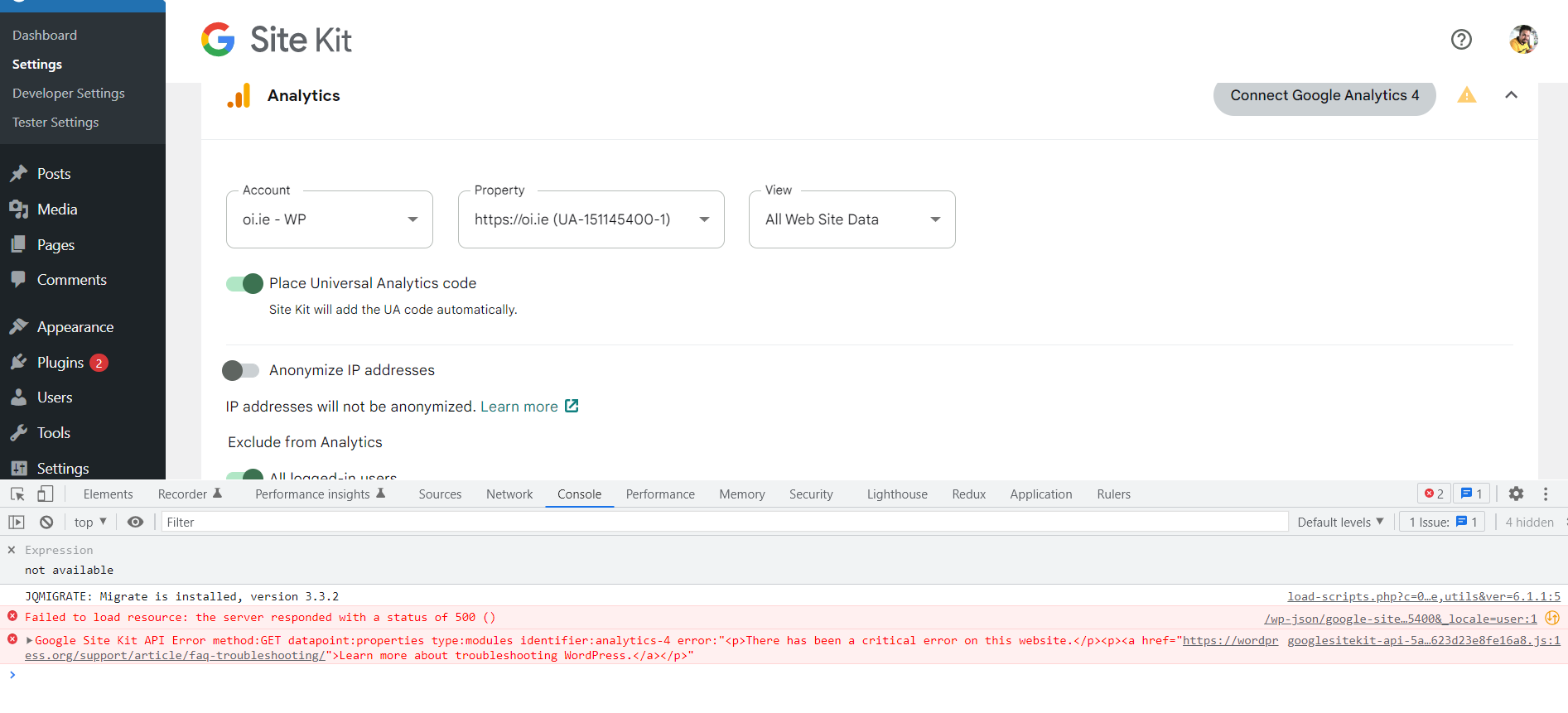Show the console sidebar icon
This screenshot has width=1568, height=713.
click(x=17, y=522)
